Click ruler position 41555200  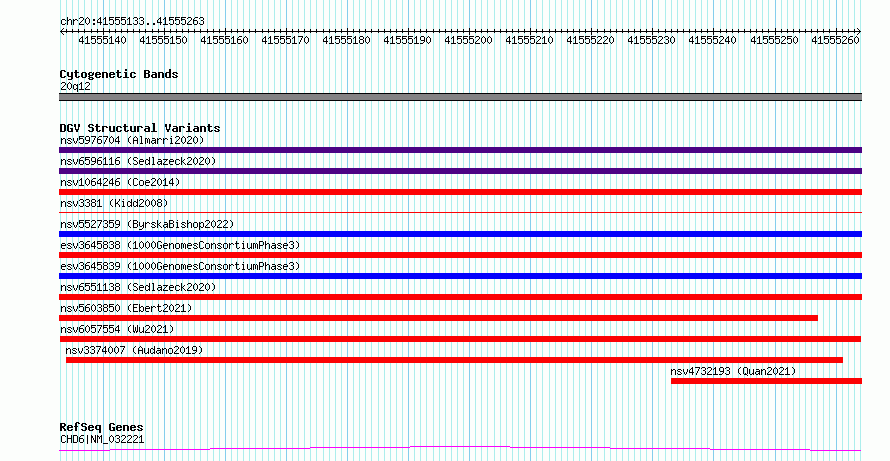(468, 40)
